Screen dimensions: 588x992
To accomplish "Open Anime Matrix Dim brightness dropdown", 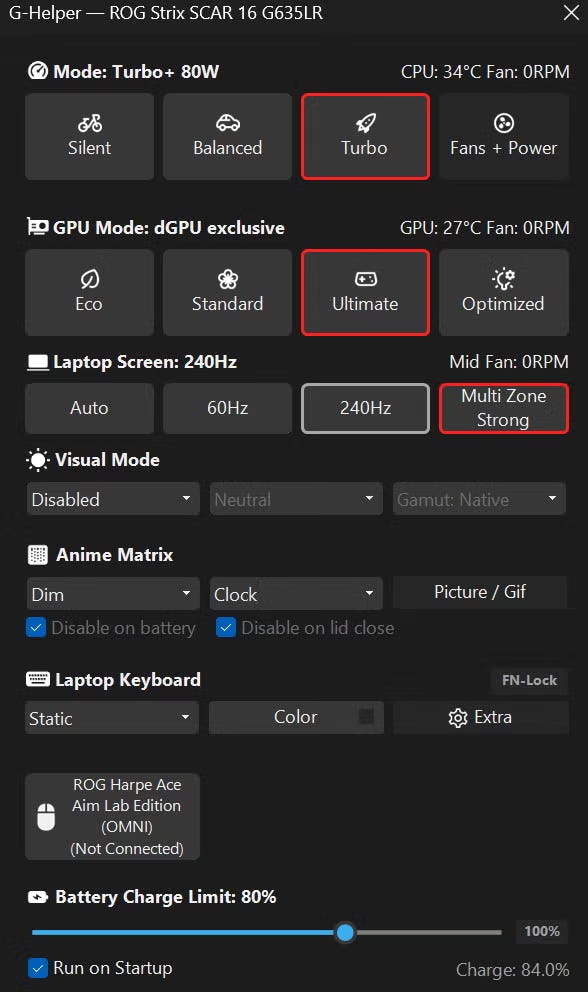I will click(113, 594).
